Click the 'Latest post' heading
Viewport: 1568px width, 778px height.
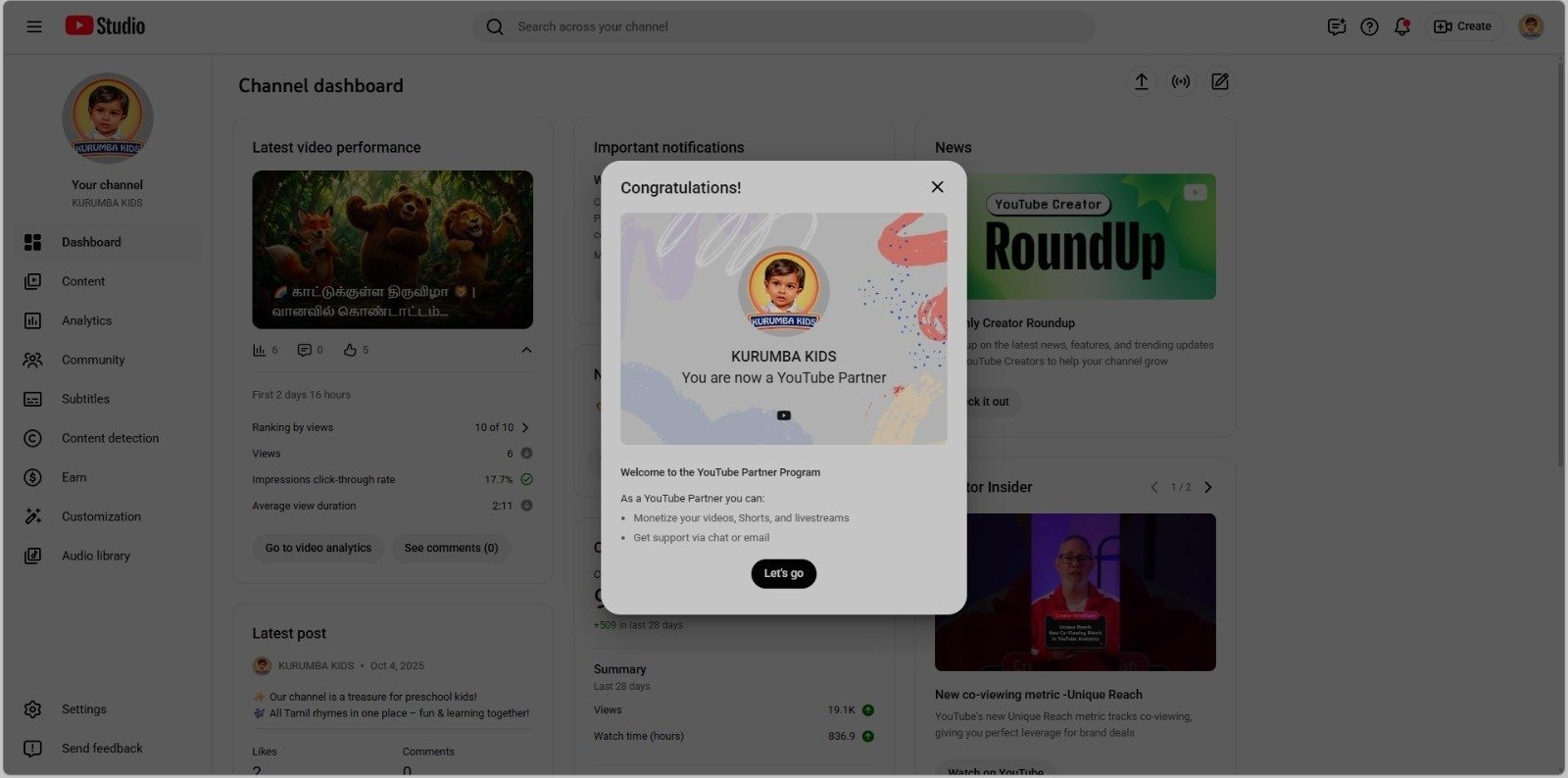tap(289, 634)
